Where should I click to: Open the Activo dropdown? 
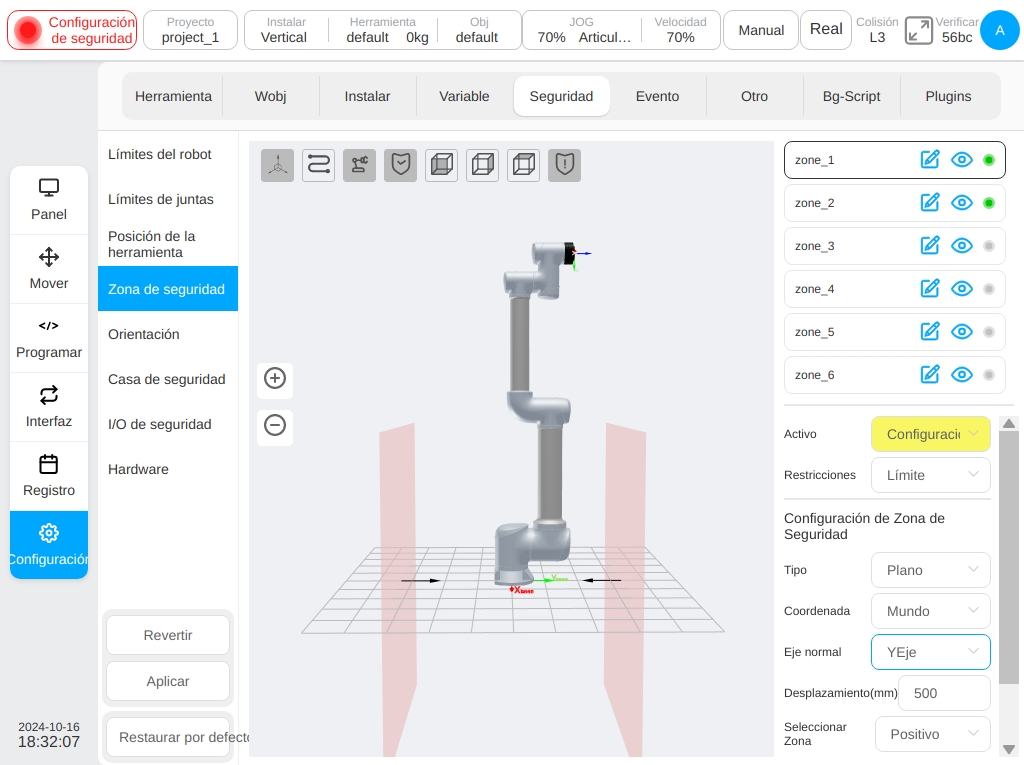tap(931, 434)
